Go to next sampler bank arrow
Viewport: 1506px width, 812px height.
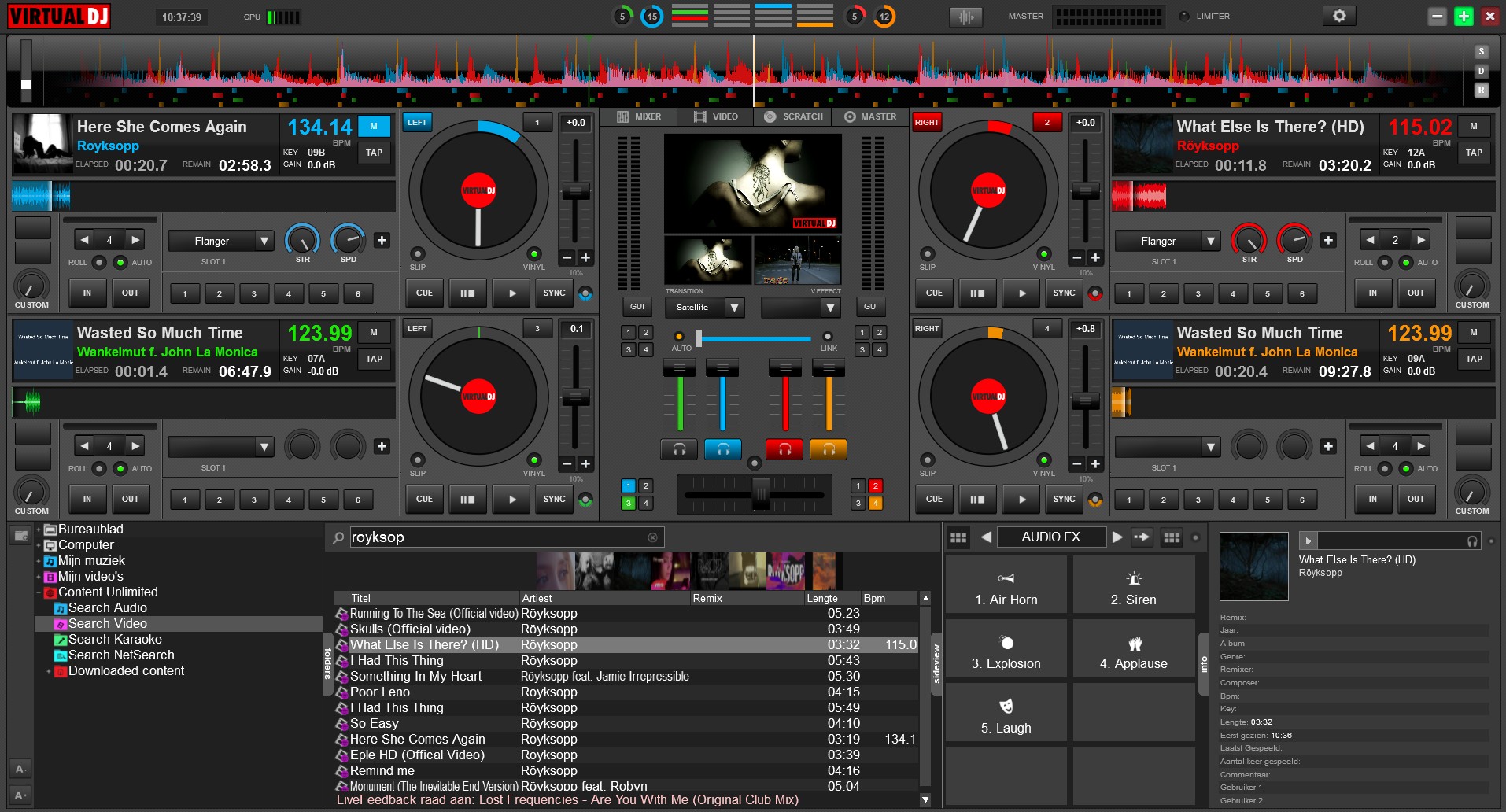pyautogui.click(x=1117, y=537)
